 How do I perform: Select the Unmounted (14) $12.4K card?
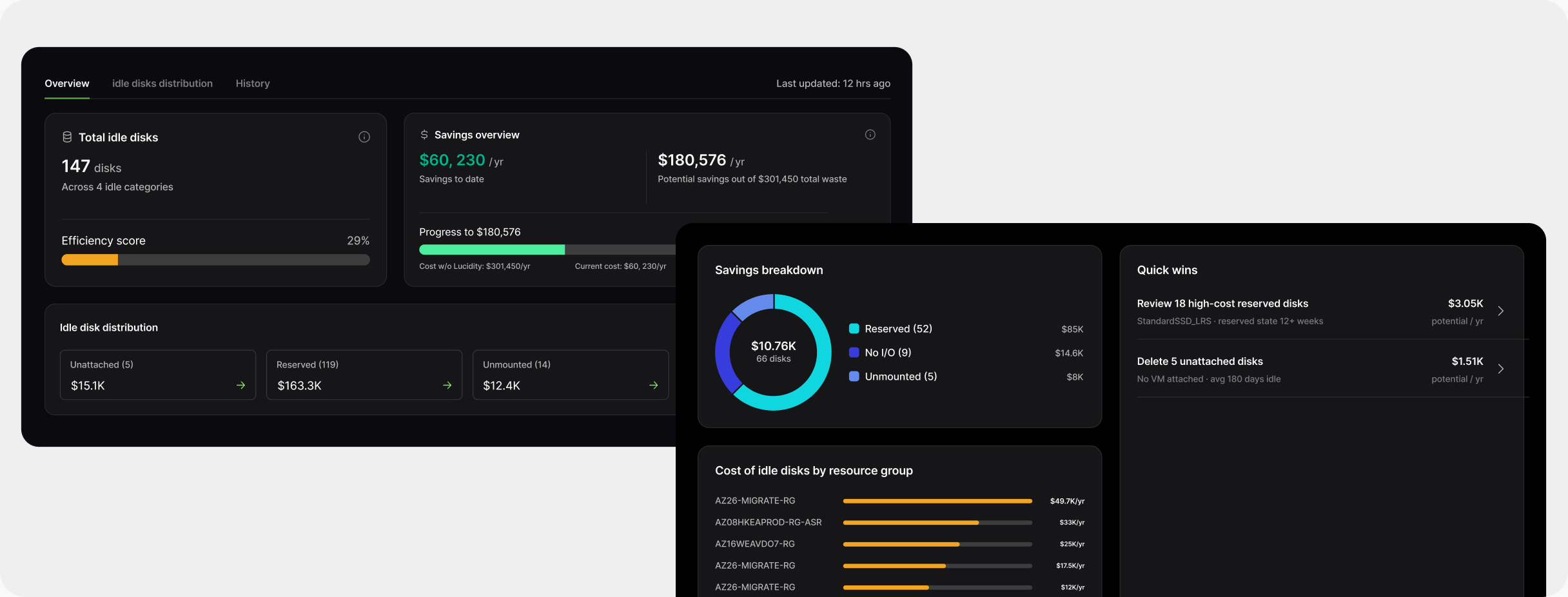pos(571,375)
